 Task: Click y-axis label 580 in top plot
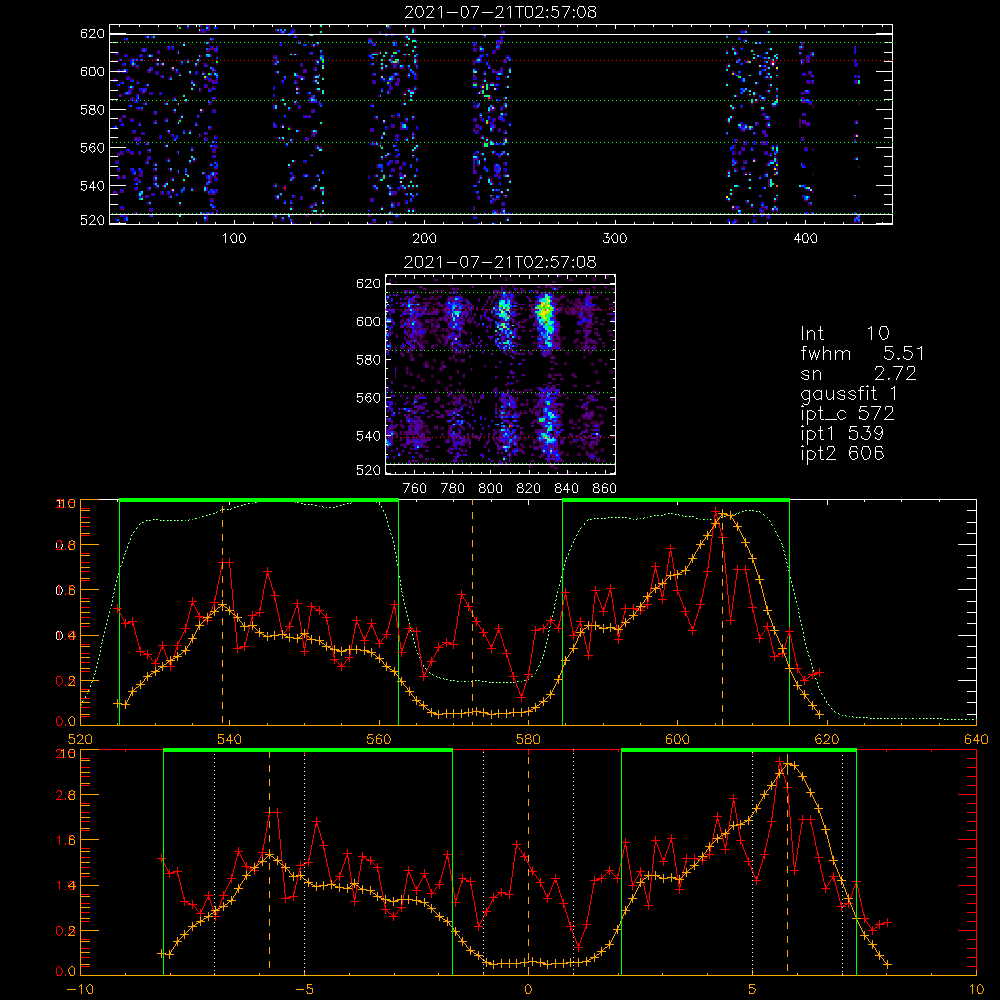click(92, 109)
